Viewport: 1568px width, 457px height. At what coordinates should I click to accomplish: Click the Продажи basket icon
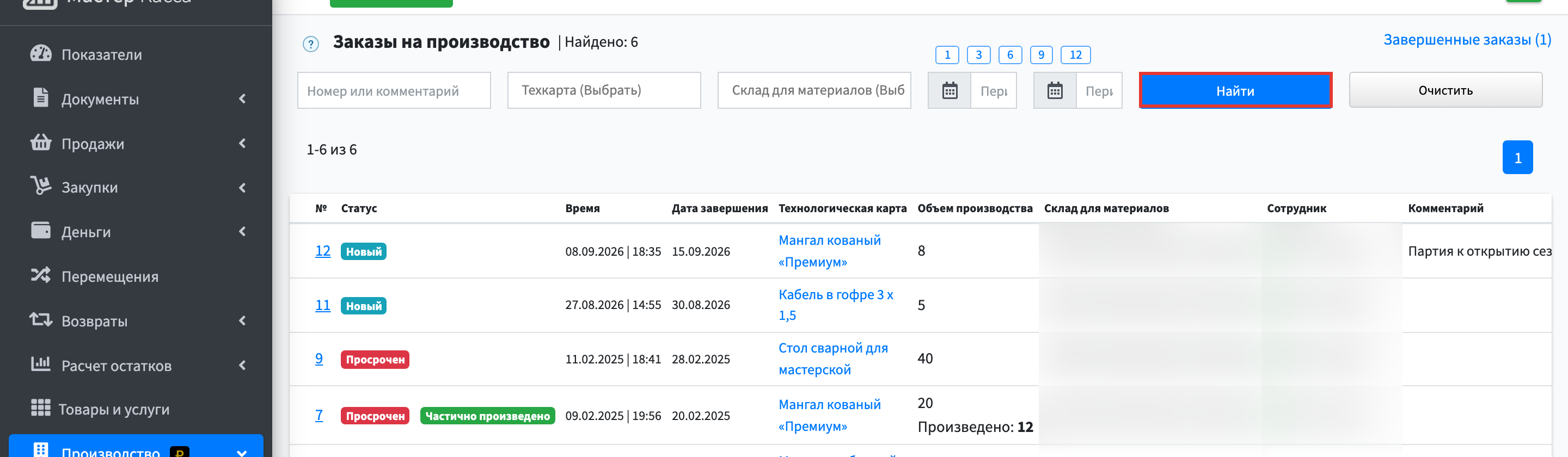[x=41, y=143]
